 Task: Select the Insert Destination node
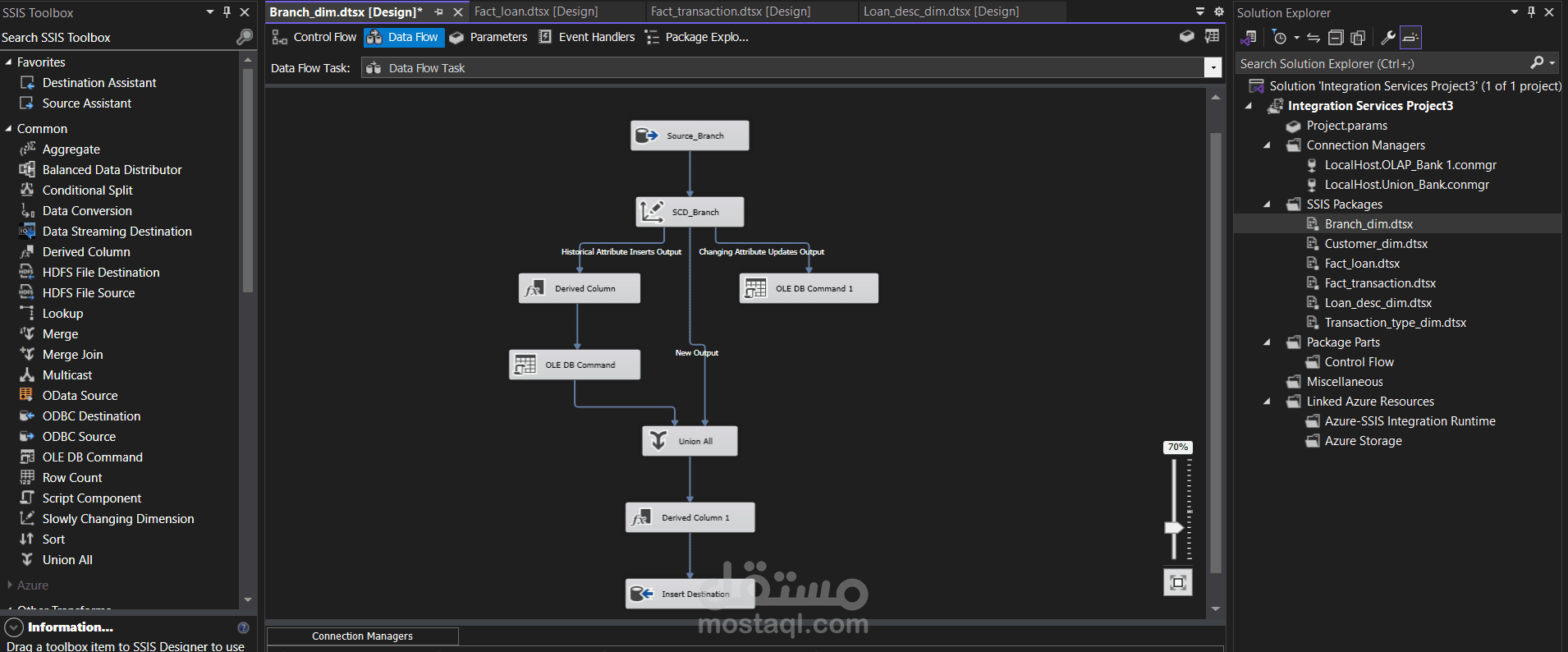click(690, 594)
